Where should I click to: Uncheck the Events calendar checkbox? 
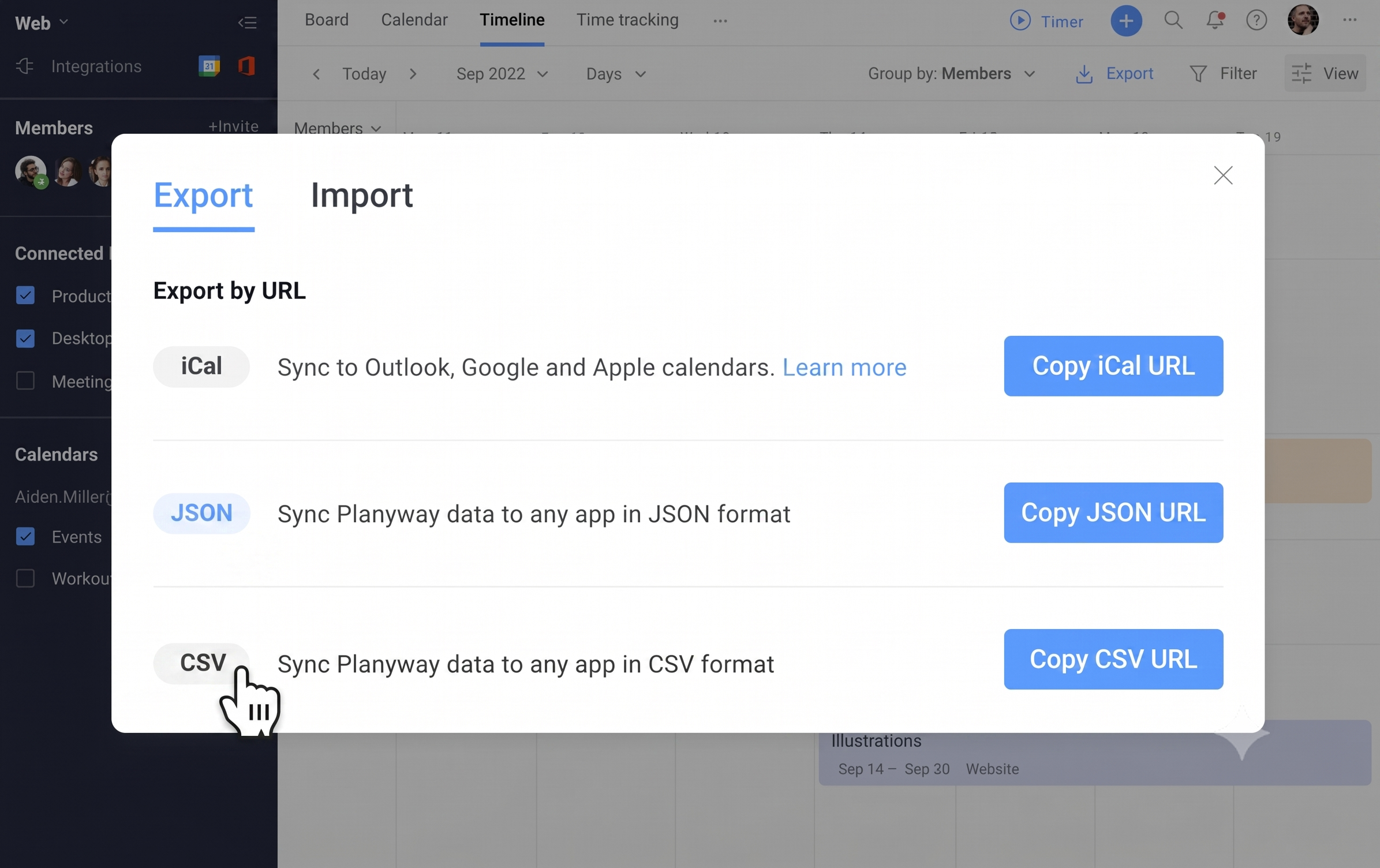click(x=25, y=537)
